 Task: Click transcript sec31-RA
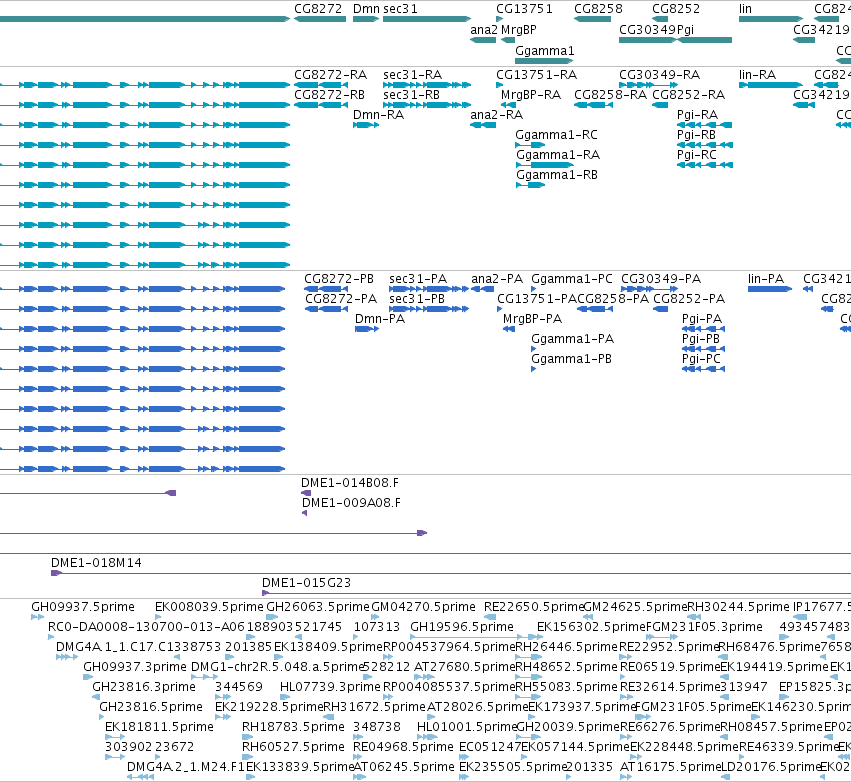click(412, 74)
